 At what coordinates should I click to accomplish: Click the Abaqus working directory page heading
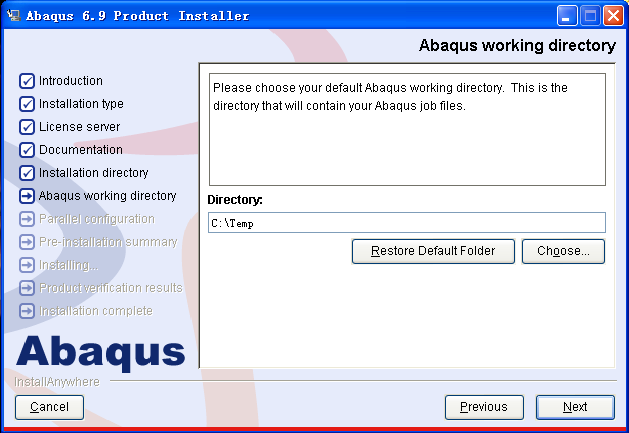(x=517, y=45)
